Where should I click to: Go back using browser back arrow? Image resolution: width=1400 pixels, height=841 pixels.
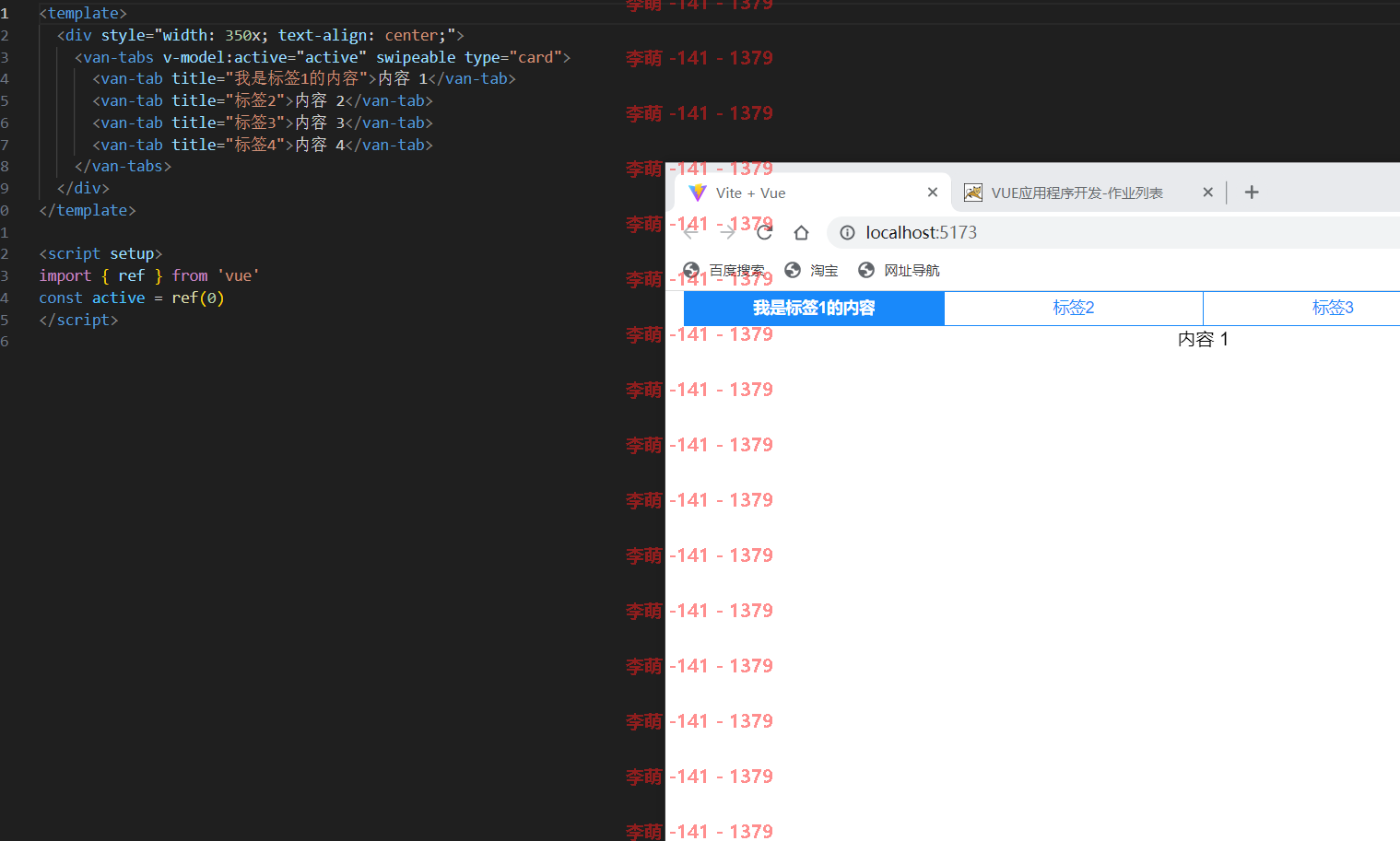pyautogui.click(x=691, y=233)
